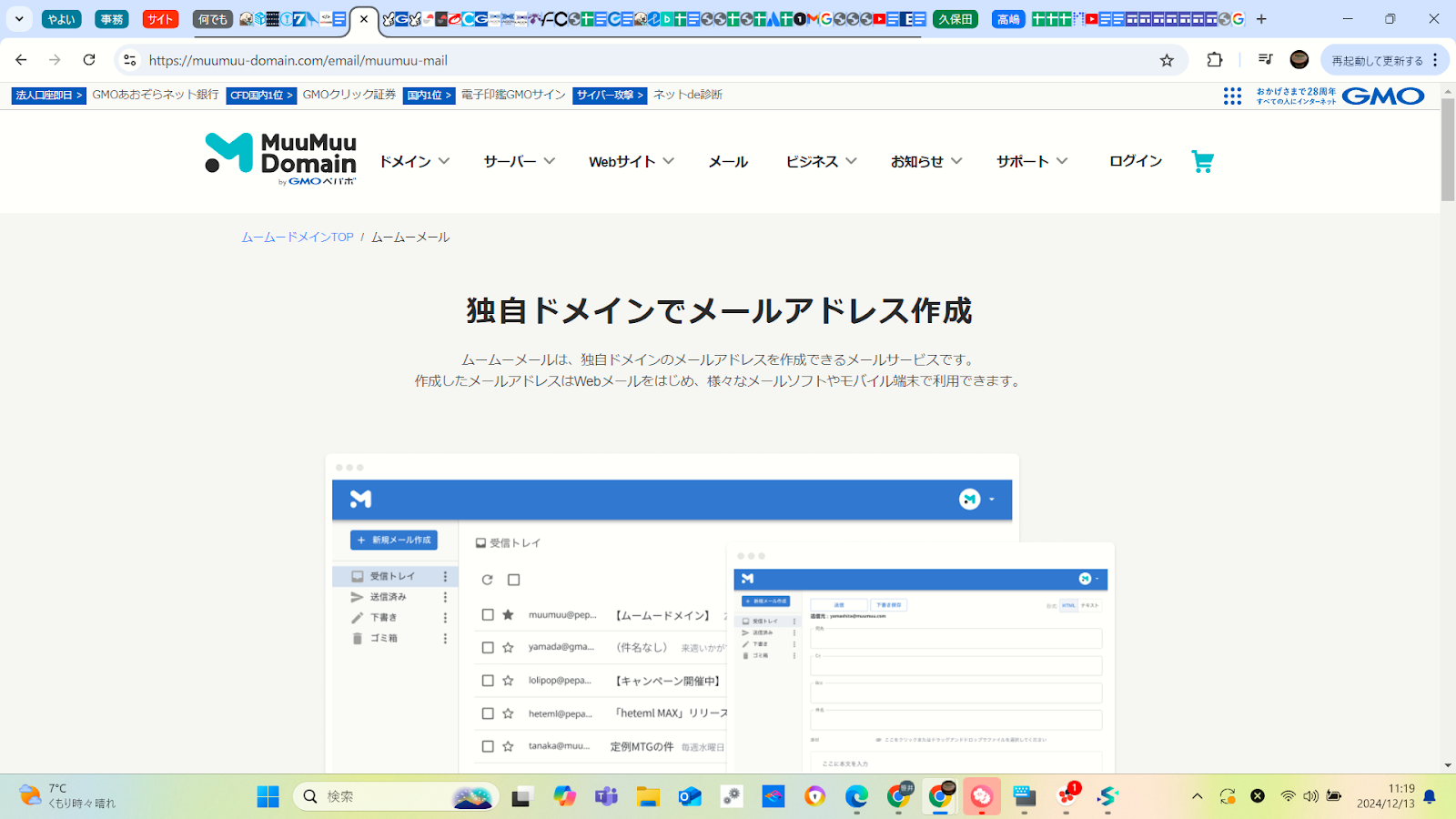This screenshot has width=1456, height=819.
Task: Open the ログイン page
Action: (1136, 161)
